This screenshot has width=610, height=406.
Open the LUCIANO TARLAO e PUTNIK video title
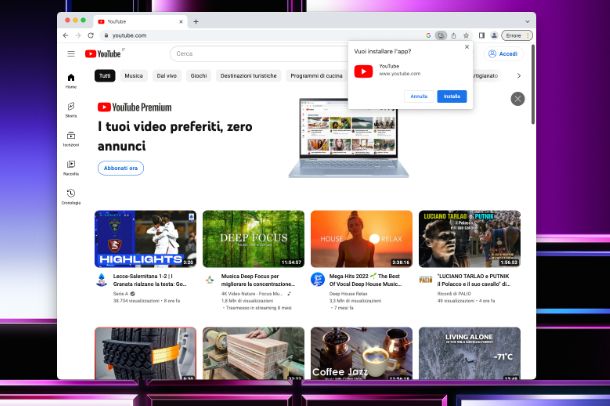tap(473, 280)
